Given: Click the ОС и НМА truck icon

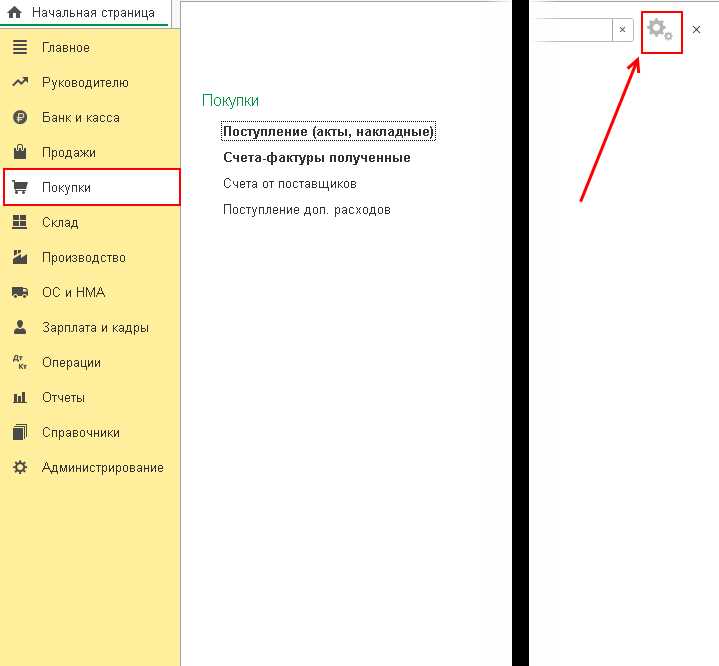Looking at the screenshot, I should [20, 292].
